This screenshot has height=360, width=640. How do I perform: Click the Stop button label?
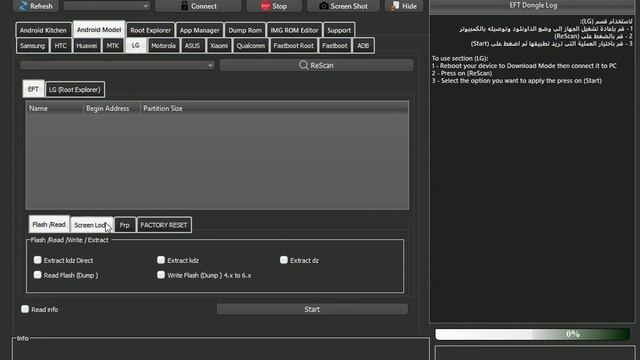[280, 6]
